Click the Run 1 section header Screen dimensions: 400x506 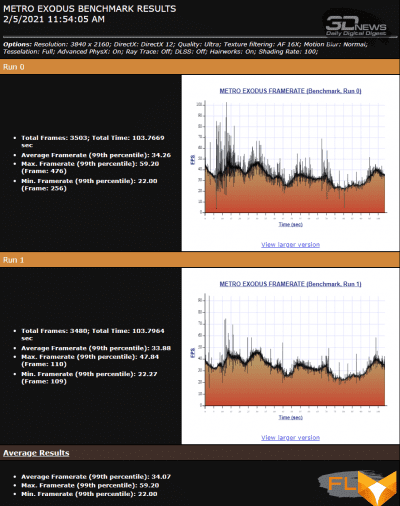pyautogui.click(x=200, y=260)
